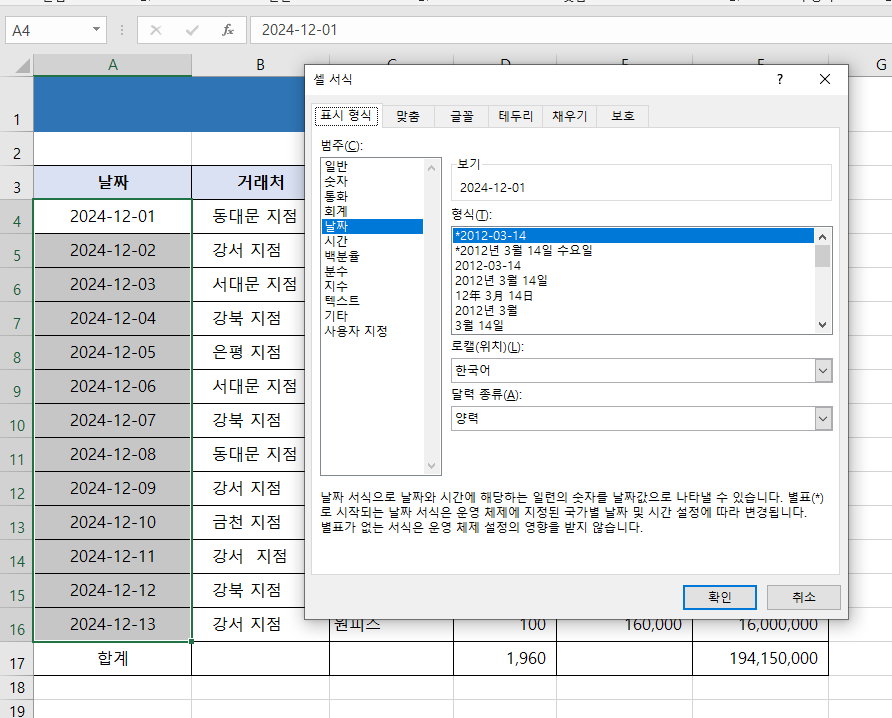Screen dimensions: 892x718
Task: Switch to the 표시 형식 tab
Action: (346, 116)
